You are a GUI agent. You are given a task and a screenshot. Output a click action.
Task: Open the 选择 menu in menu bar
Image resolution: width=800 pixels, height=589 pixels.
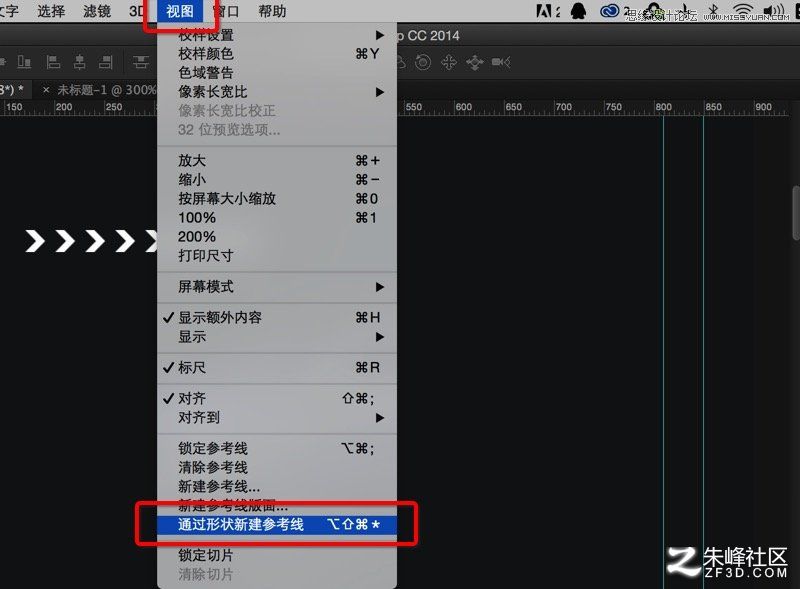coord(51,11)
